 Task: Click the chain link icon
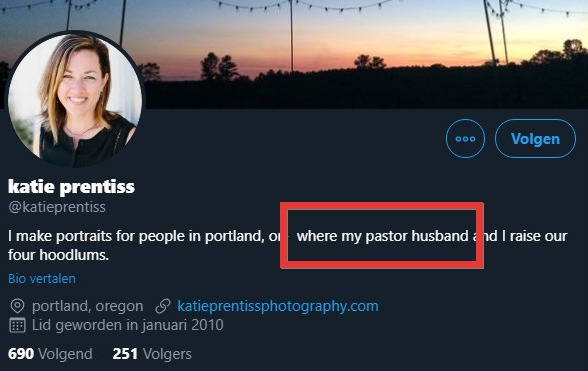pyautogui.click(x=163, y=306)
